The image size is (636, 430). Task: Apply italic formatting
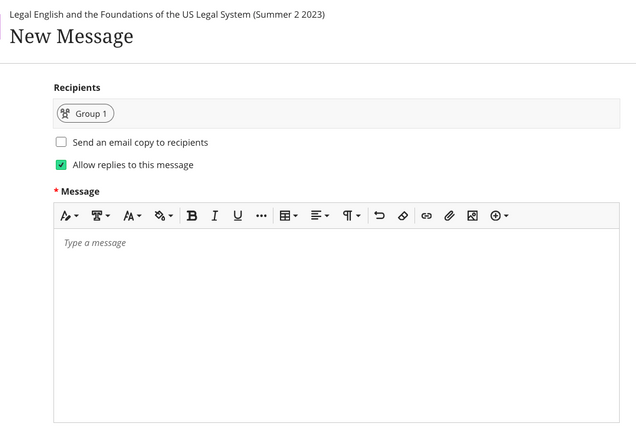(214, 216)
